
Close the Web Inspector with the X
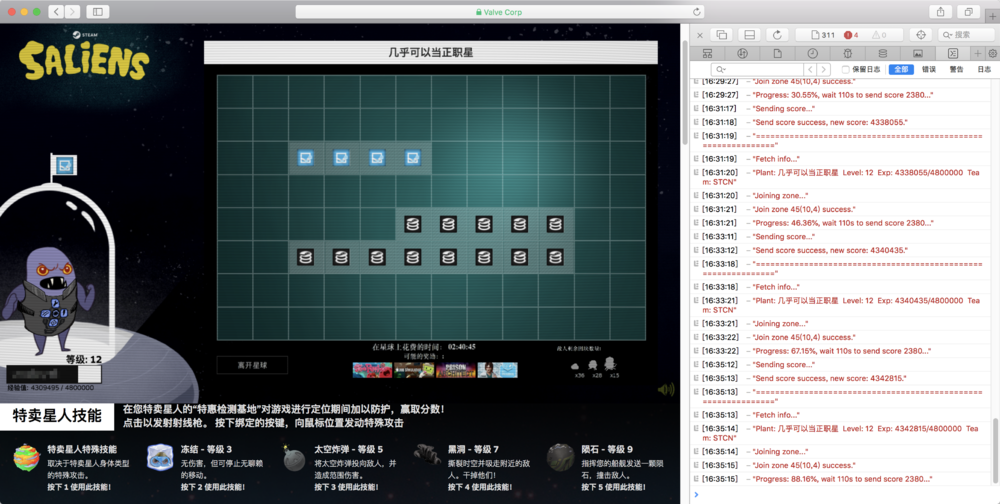coord(700,35)
